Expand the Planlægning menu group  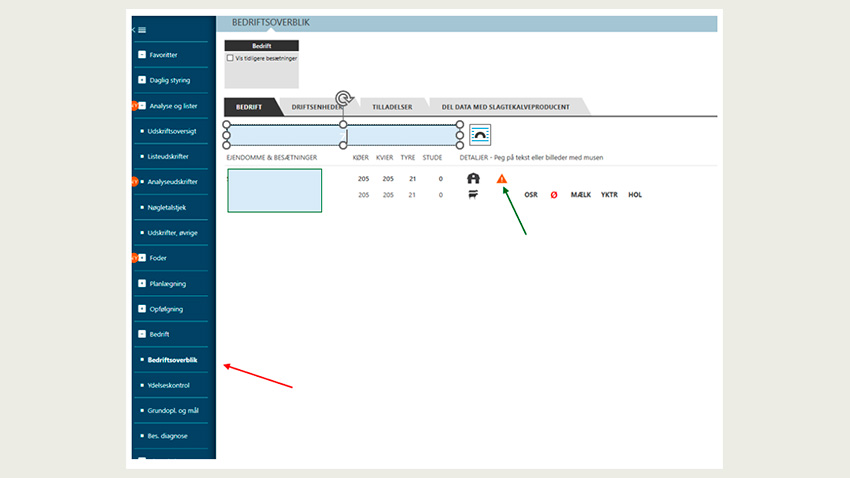pos(142,284)
